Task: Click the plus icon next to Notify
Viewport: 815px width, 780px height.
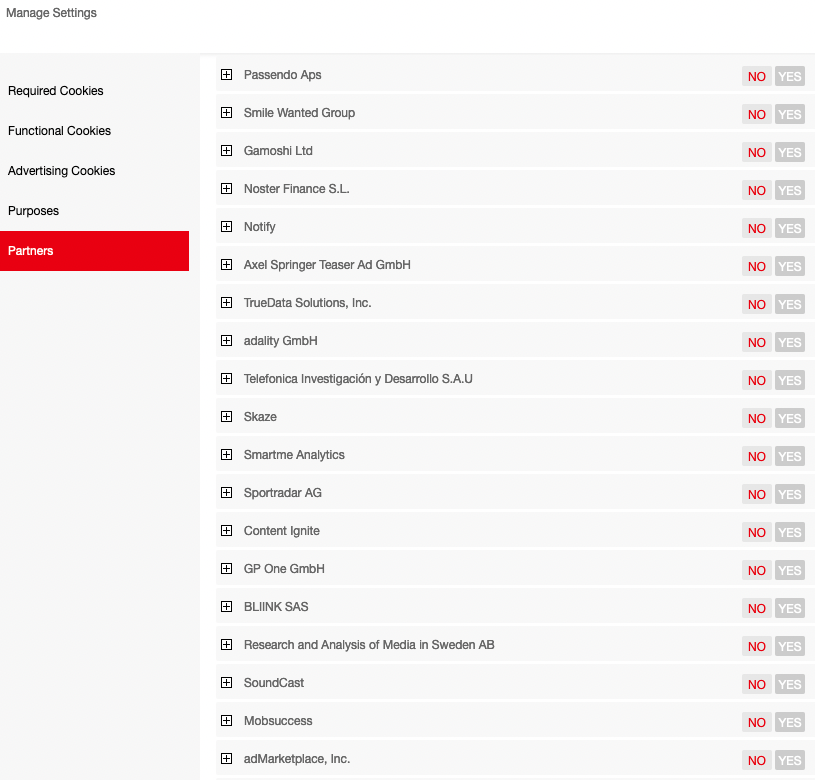Action: 226,227
